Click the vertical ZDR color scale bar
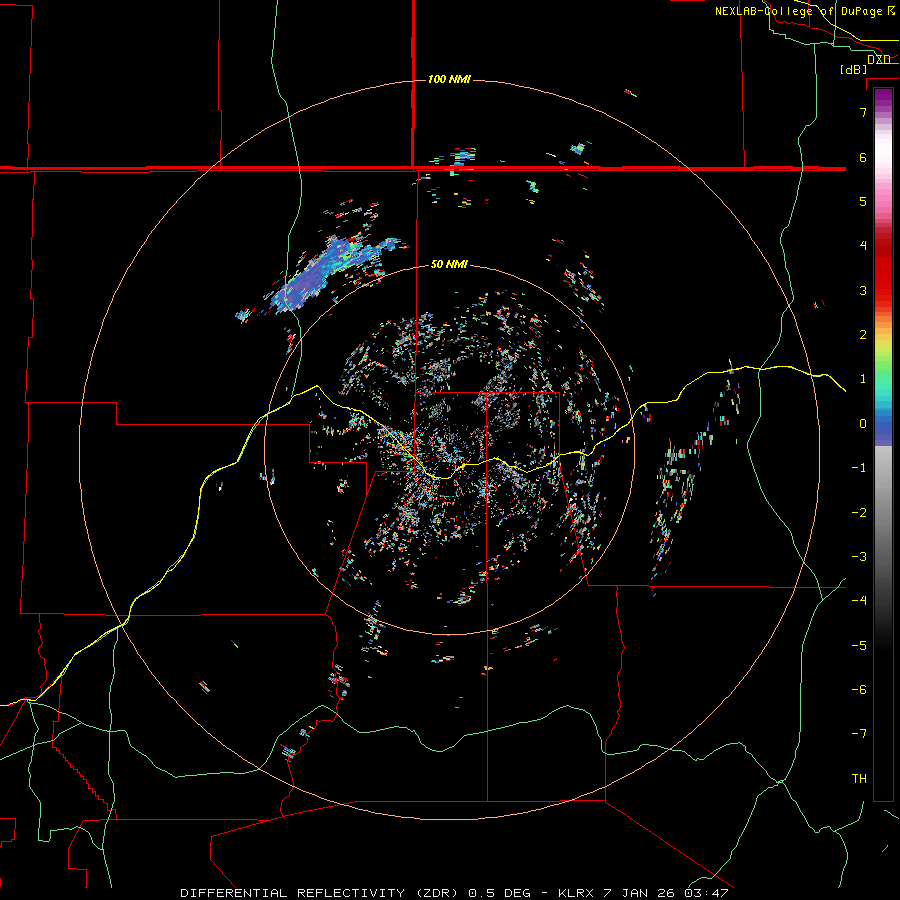This screenshot has width=900, height=900. click(883, 444)
